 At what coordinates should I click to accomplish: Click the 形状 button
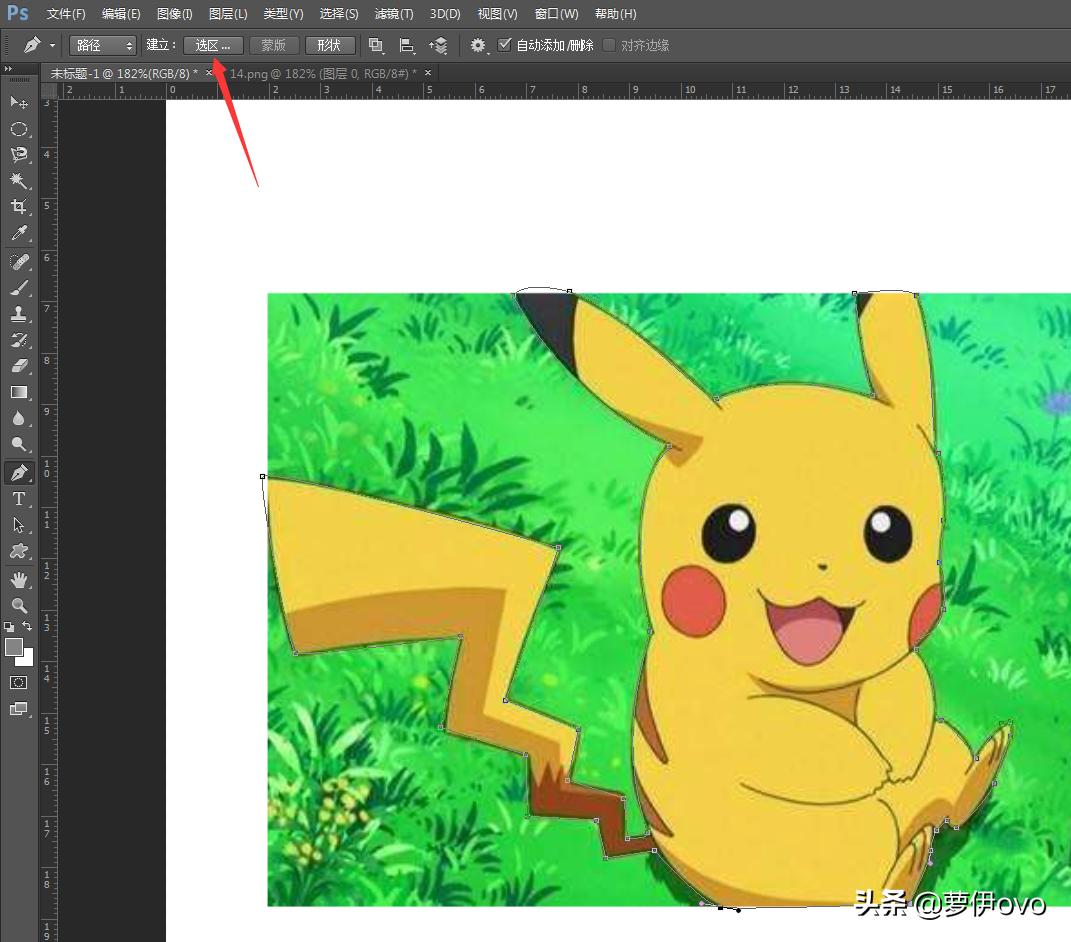pos(330,45)
